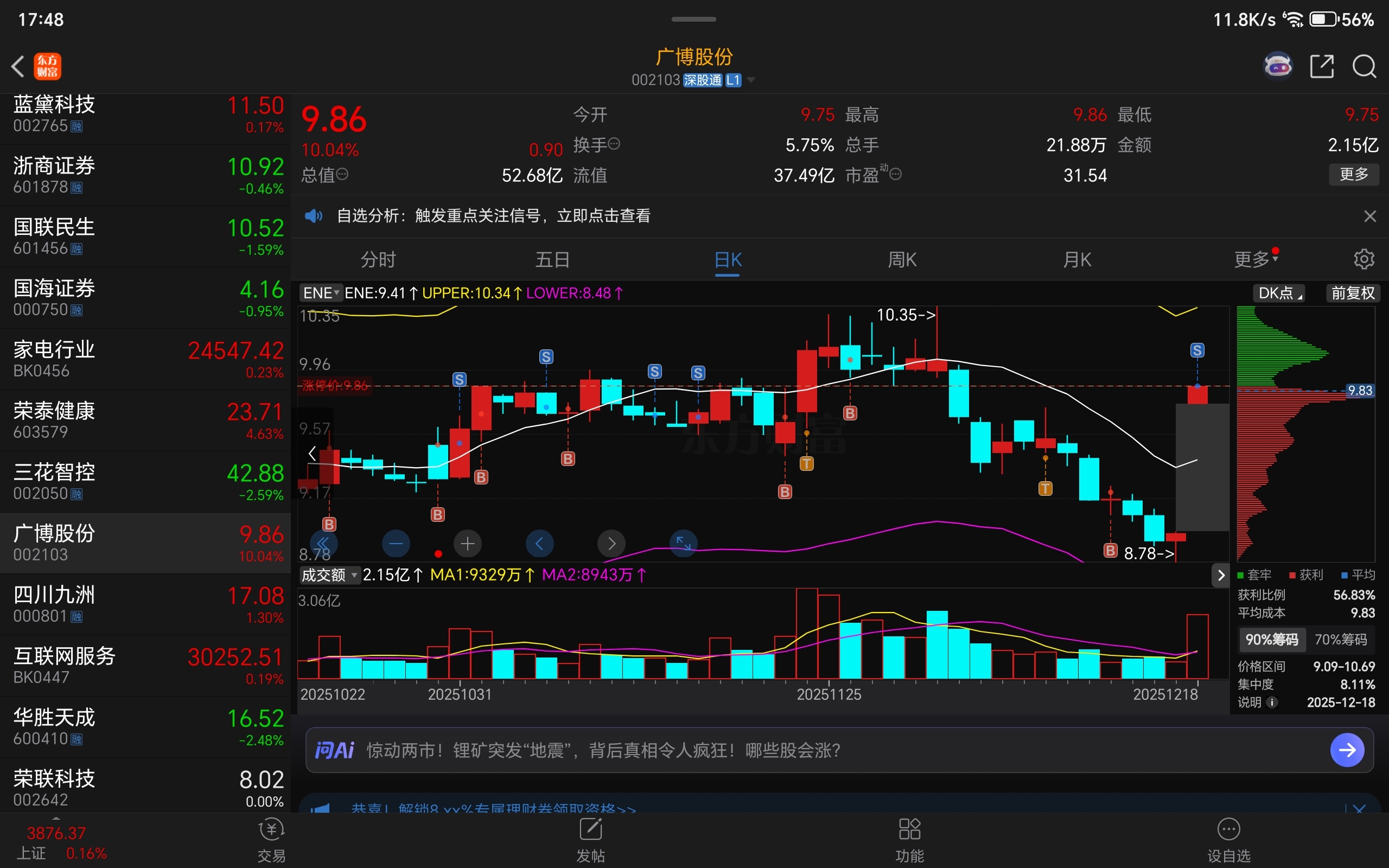Image resolution: width=1389 pixels, height=868 pixels.
Task: Select 三花智控 in the watchlist
Action: pyautogui.click(x=143, y=482)
